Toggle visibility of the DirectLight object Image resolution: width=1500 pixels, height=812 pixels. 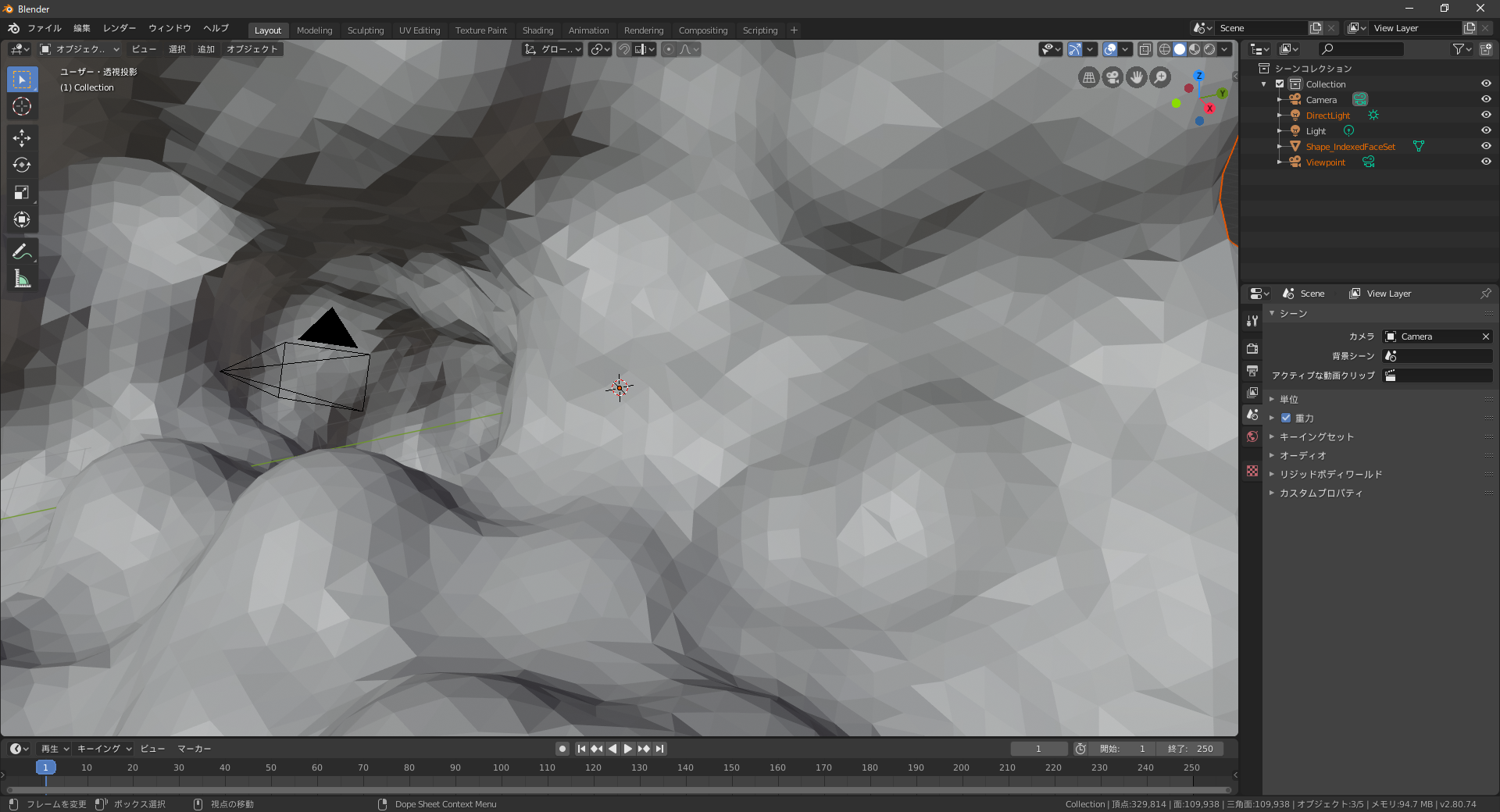coord(1487,115)
